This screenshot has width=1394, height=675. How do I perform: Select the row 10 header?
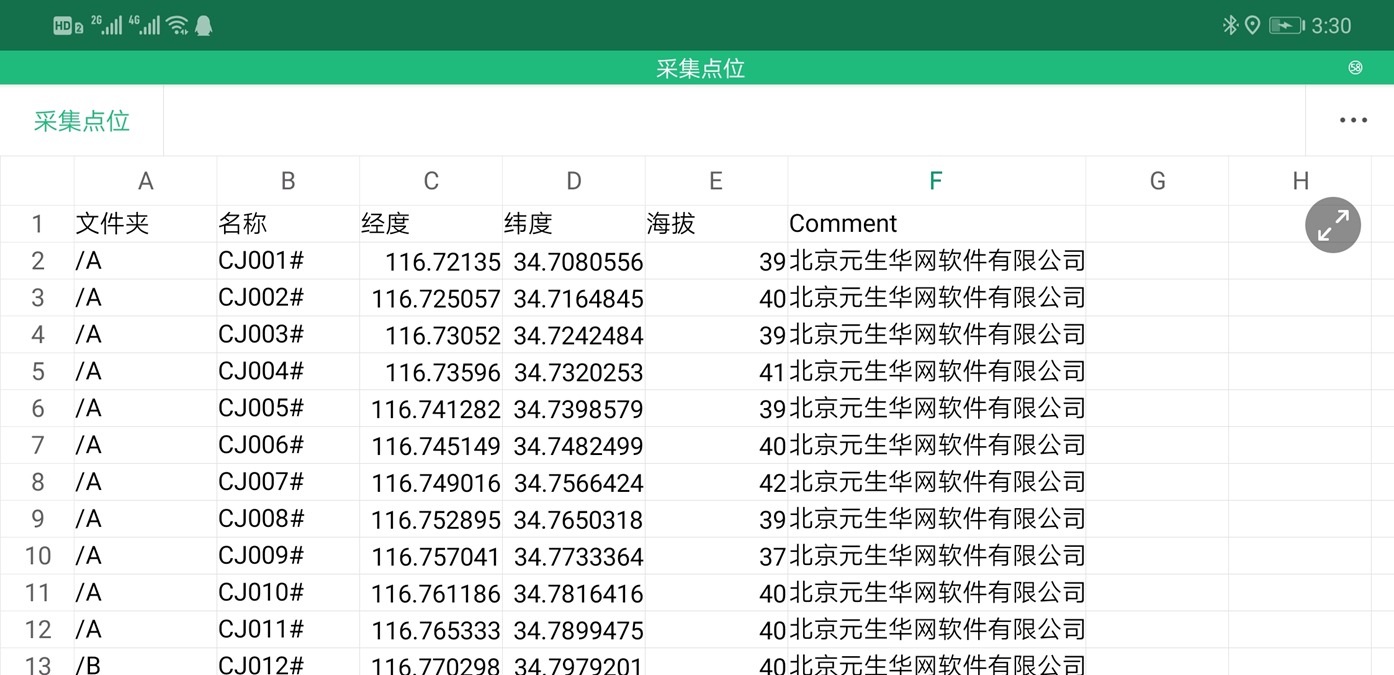pyautogui.click(x=38, y=556)
